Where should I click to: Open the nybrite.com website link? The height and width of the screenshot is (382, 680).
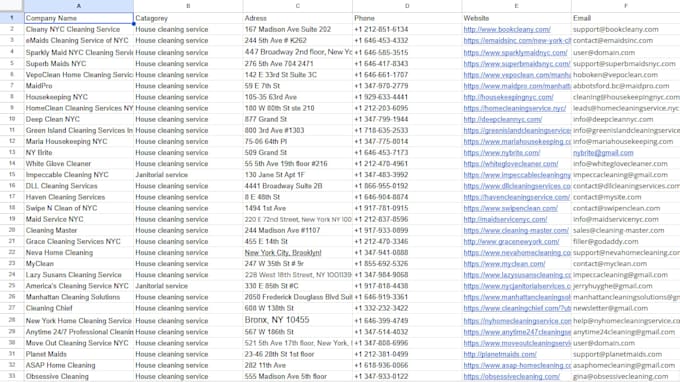click(502, 153)
